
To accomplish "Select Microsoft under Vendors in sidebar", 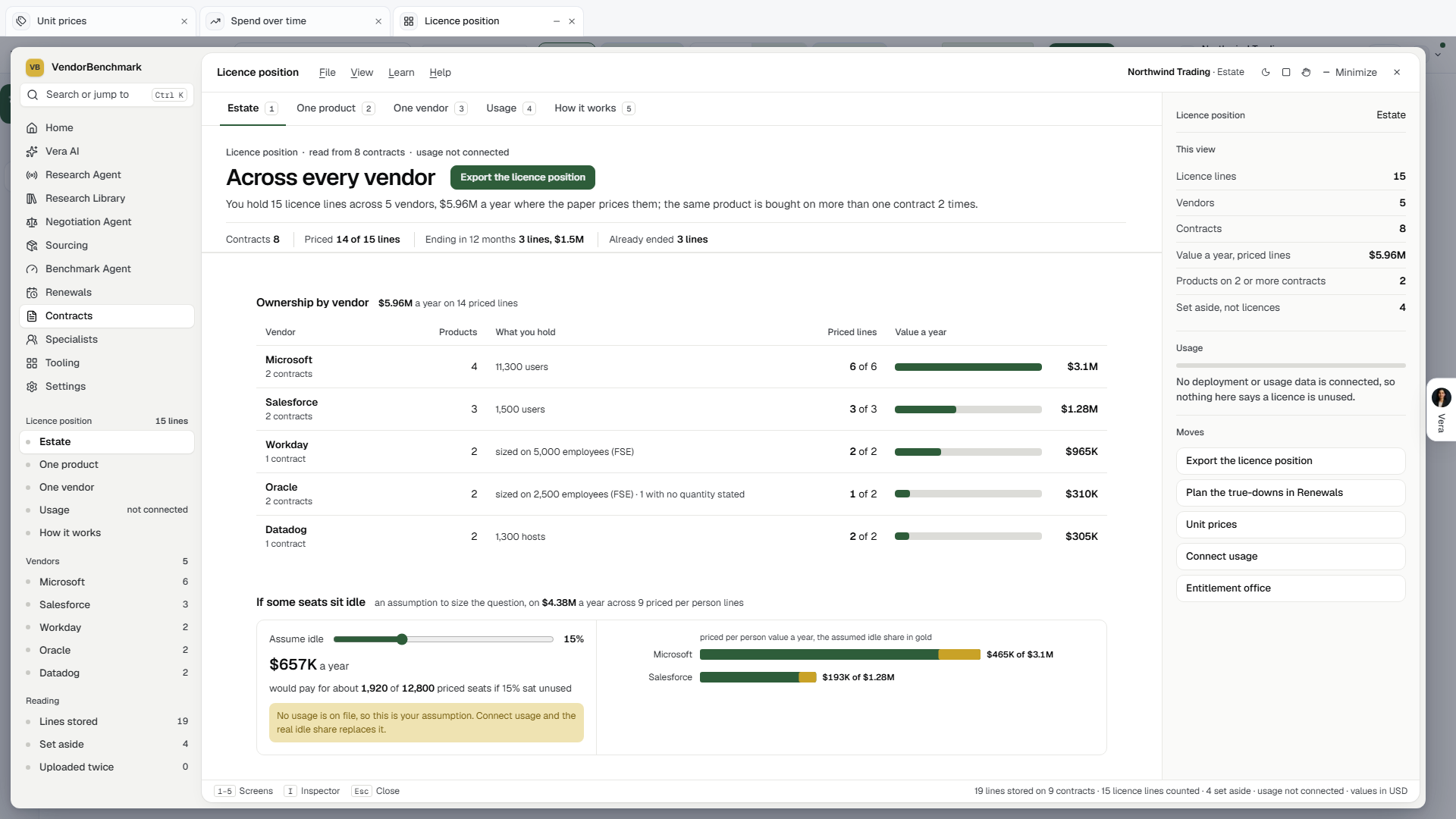I will (106, 582).
